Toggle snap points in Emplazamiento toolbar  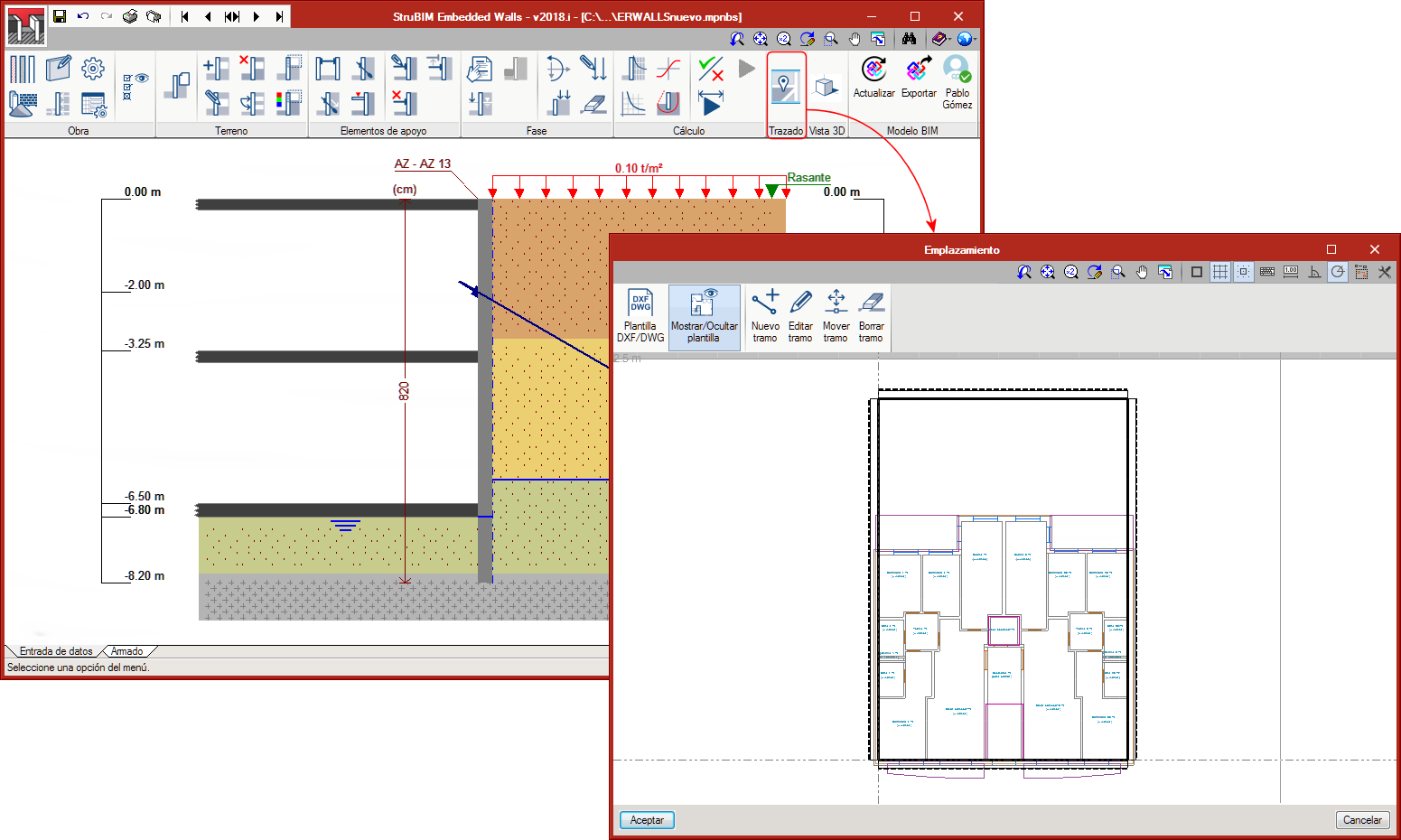point(1244,272)
